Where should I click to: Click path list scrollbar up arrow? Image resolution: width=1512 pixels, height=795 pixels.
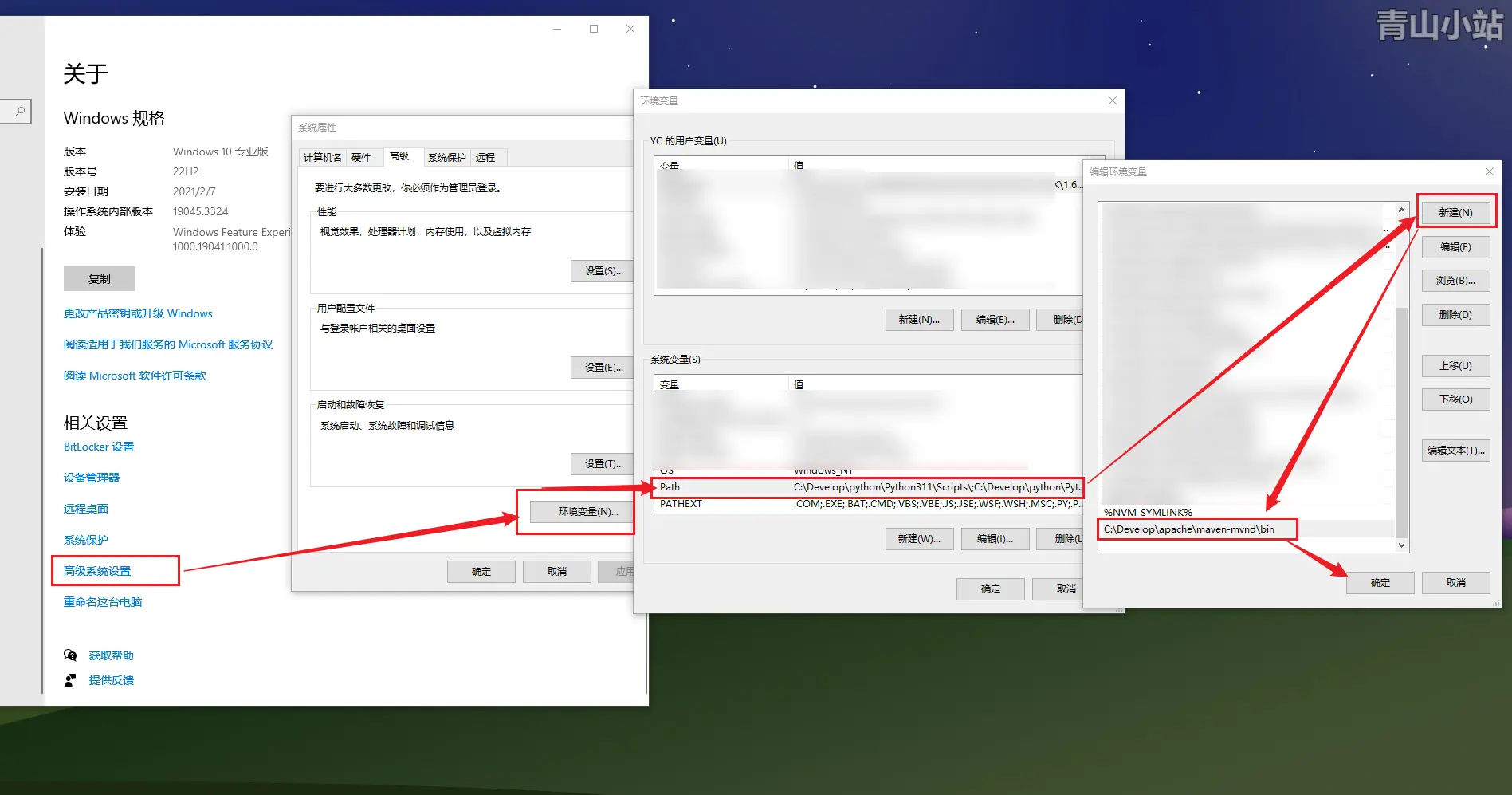pyautogui.click(x=1401, y=211)
